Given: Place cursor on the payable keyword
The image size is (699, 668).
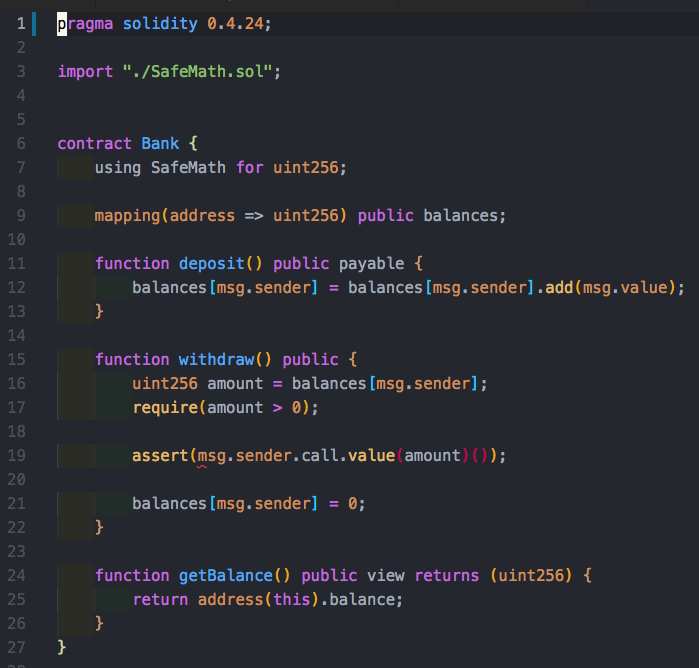Looking at the screenshot, I should click(371, 263).
